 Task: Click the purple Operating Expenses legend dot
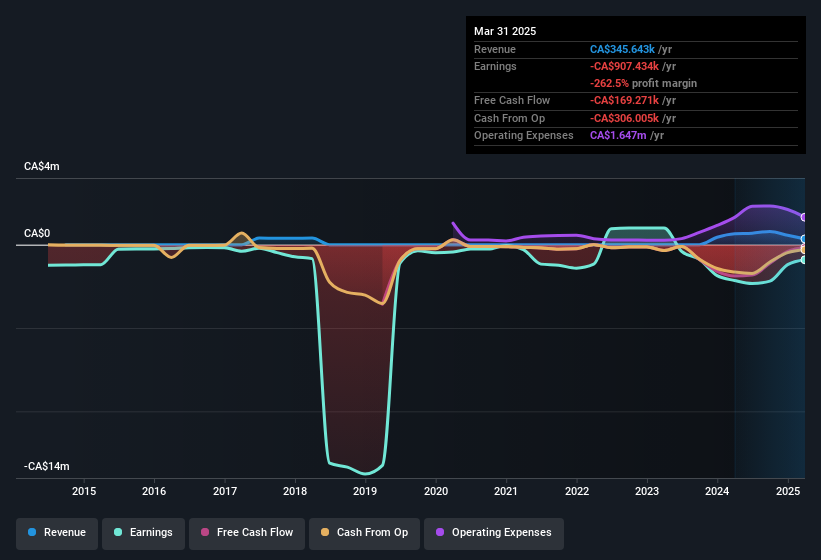[440, 532]
